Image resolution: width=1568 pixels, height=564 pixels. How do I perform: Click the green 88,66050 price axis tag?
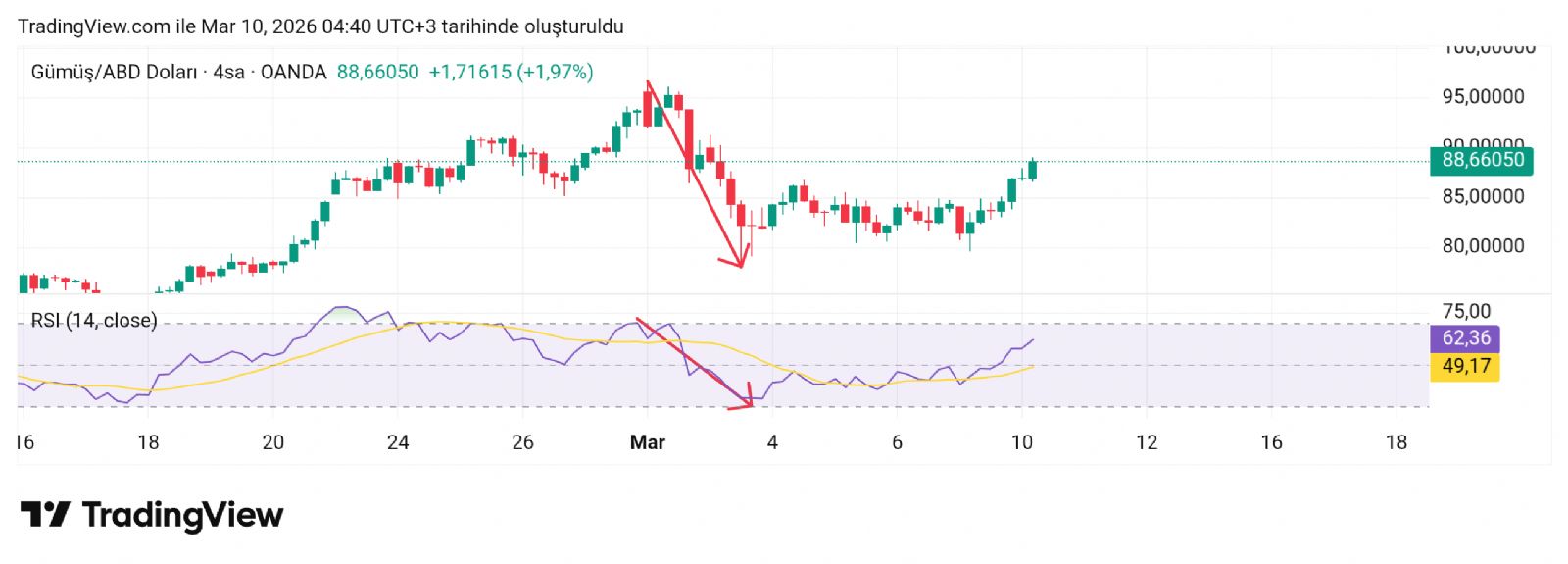1482,160
